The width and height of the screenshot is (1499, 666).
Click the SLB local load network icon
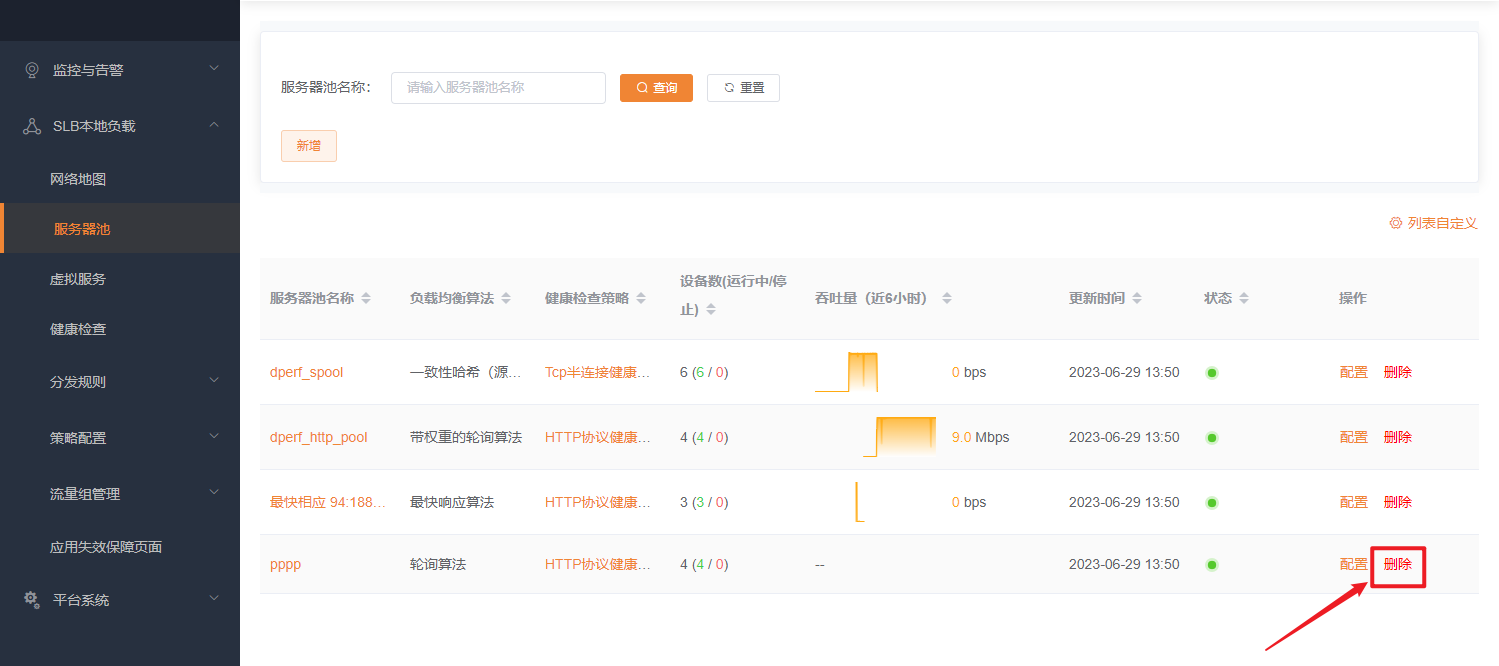[x=32, y=126]
